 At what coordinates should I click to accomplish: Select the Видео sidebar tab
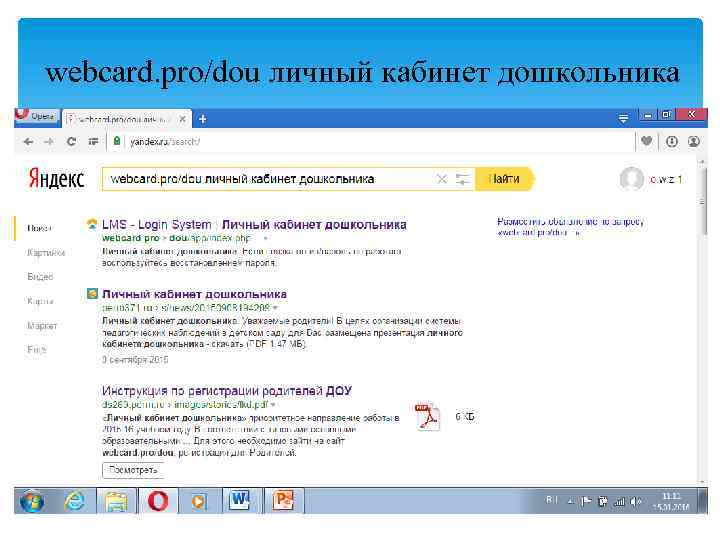click(x=40, y=277)
